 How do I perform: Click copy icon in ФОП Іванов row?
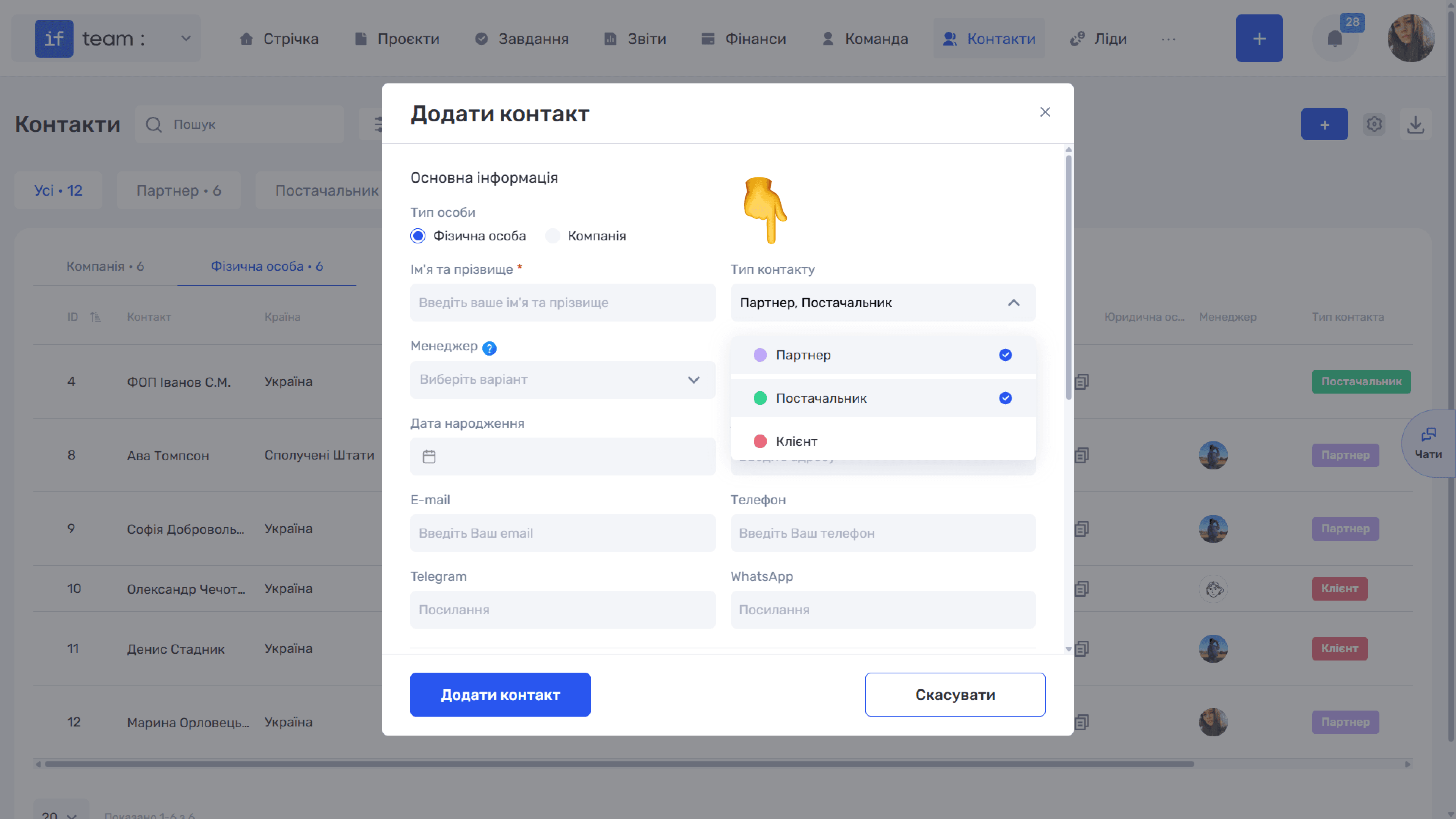(x=1081, y=381)
